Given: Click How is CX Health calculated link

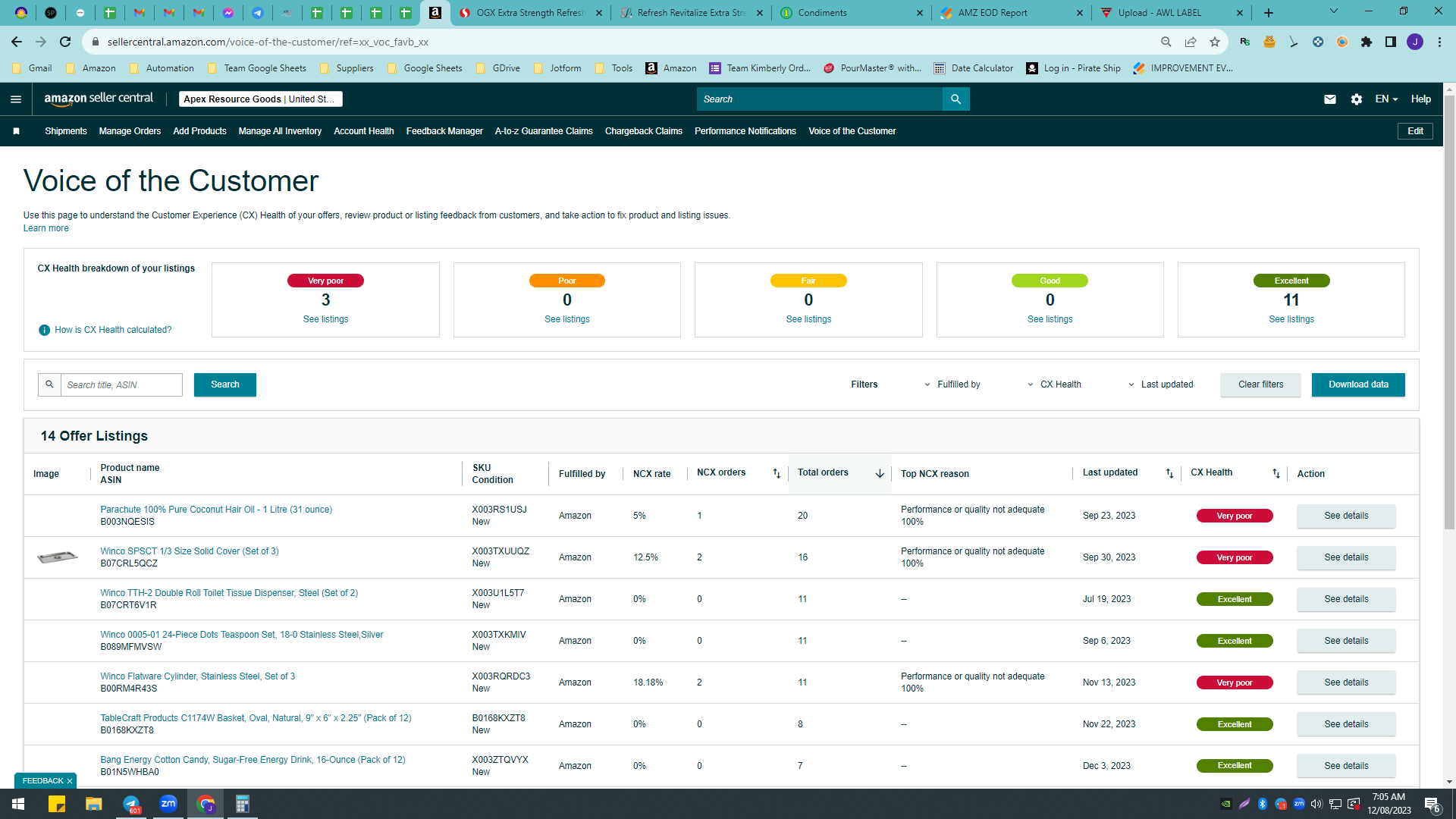Looking at the screenshot, I should [113, 330].
